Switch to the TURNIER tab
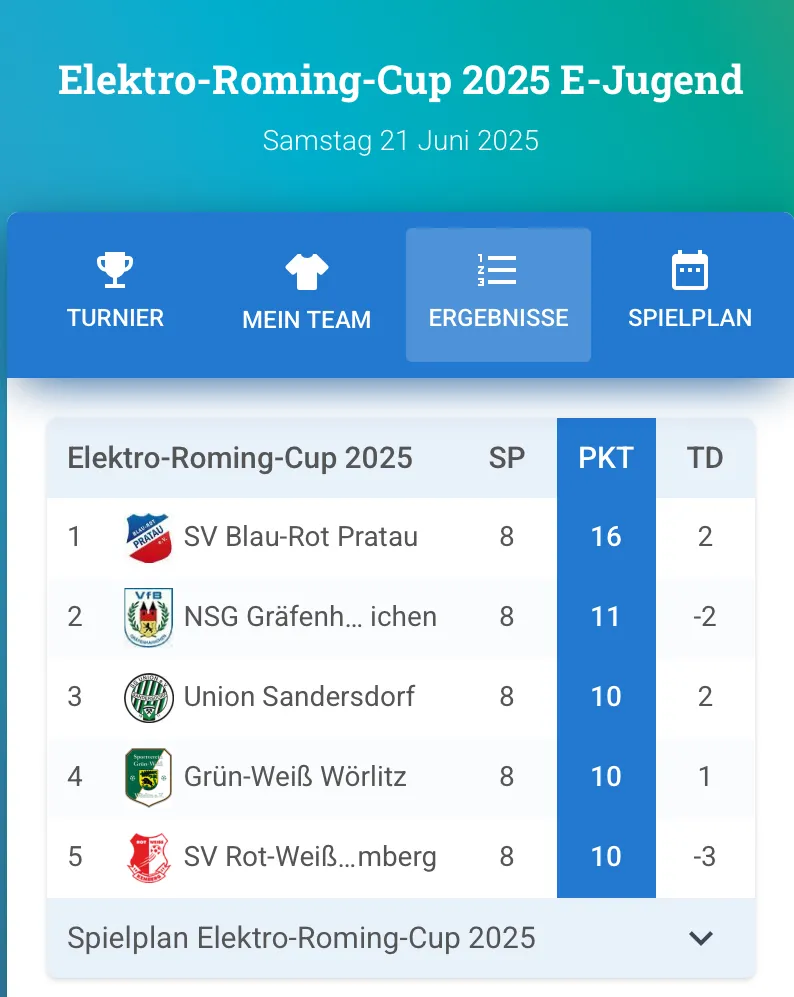Viewport: 794px width, 997px height. point(115,318)
